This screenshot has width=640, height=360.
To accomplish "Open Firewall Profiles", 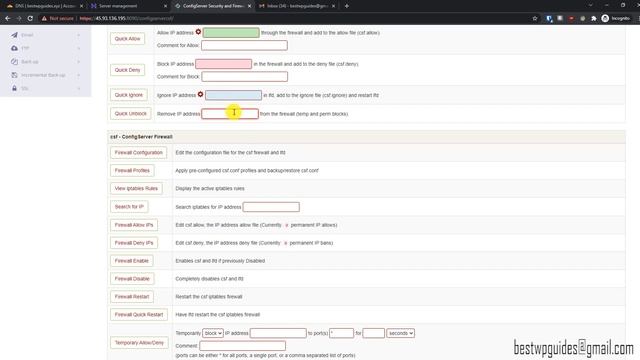I will point(132,170).
